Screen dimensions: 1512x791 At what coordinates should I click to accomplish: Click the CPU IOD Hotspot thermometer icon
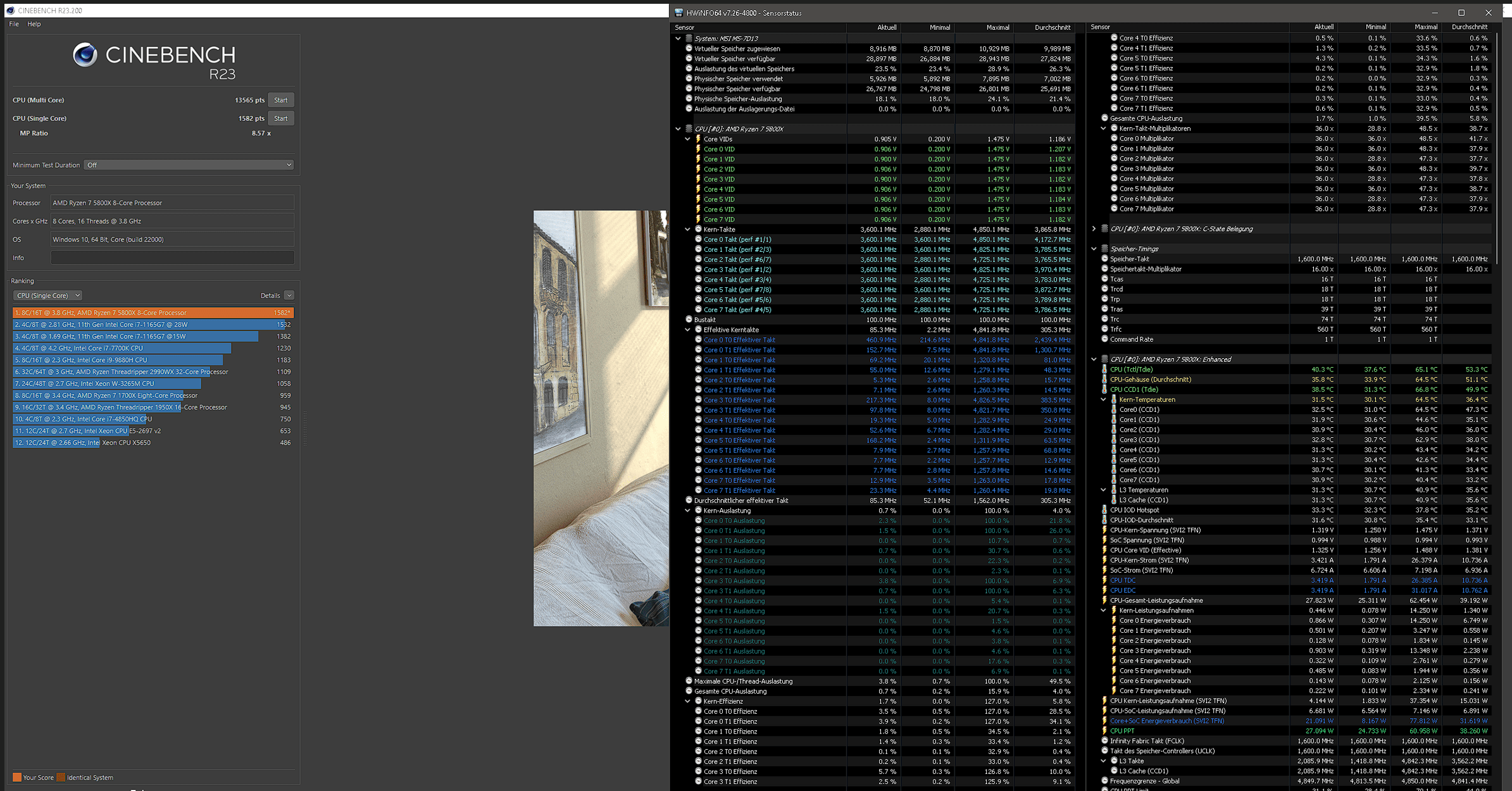click(1104, 510)
